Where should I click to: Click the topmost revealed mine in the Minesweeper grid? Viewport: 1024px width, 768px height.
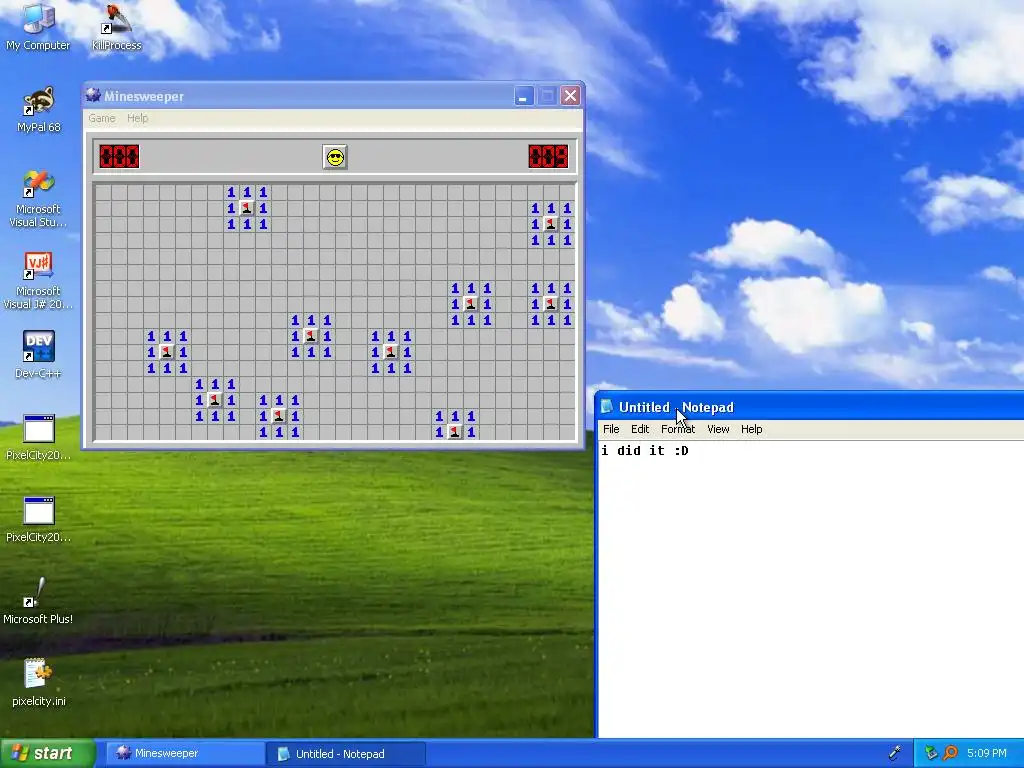(247, 208)
